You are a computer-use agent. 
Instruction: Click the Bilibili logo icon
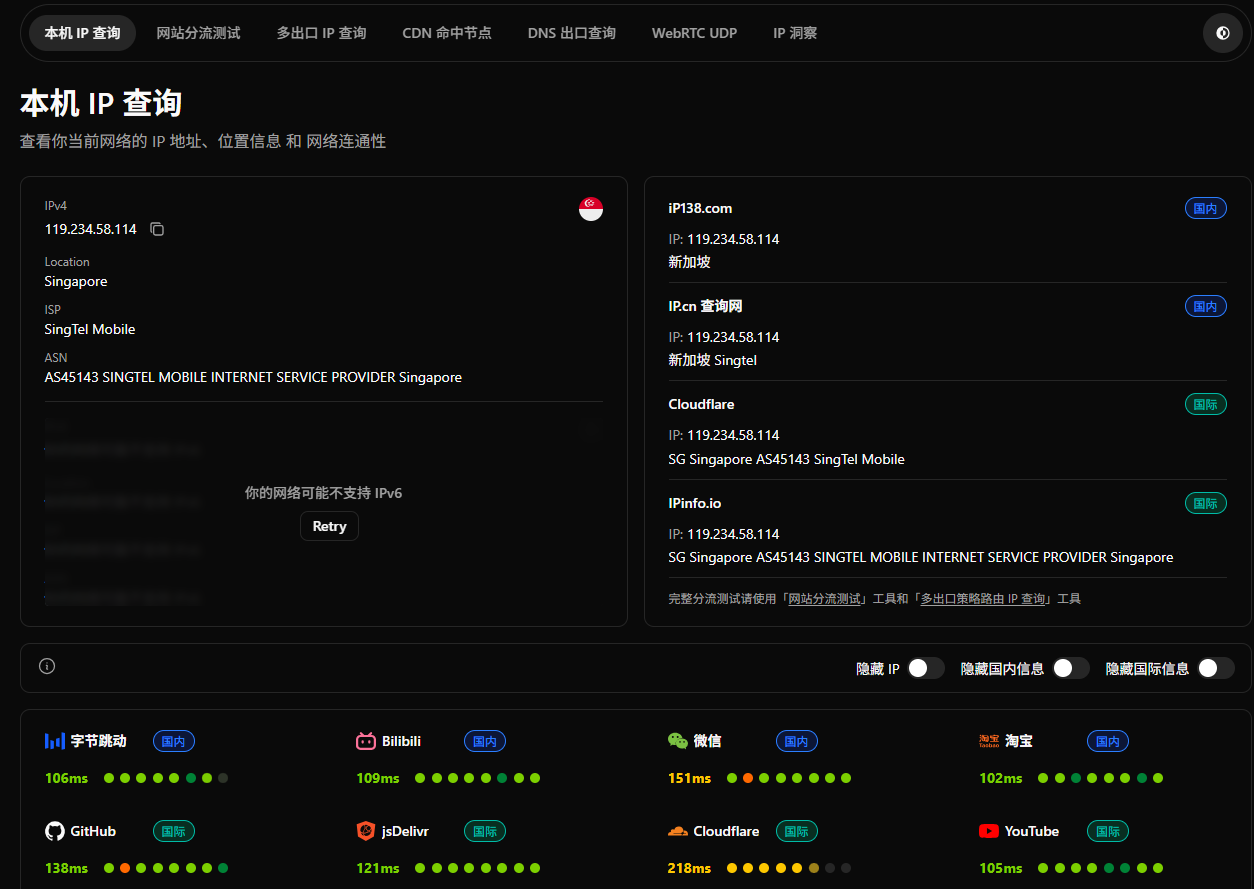pos(366,741)
